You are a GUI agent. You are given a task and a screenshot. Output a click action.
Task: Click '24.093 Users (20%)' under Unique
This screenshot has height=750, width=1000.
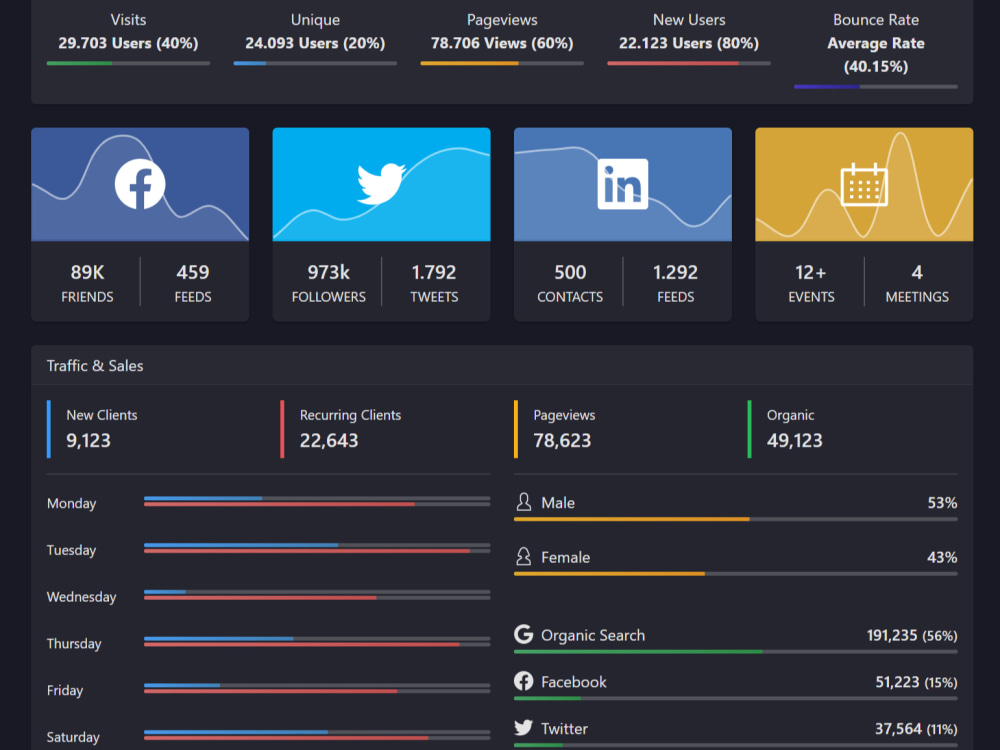coord(315,43)
